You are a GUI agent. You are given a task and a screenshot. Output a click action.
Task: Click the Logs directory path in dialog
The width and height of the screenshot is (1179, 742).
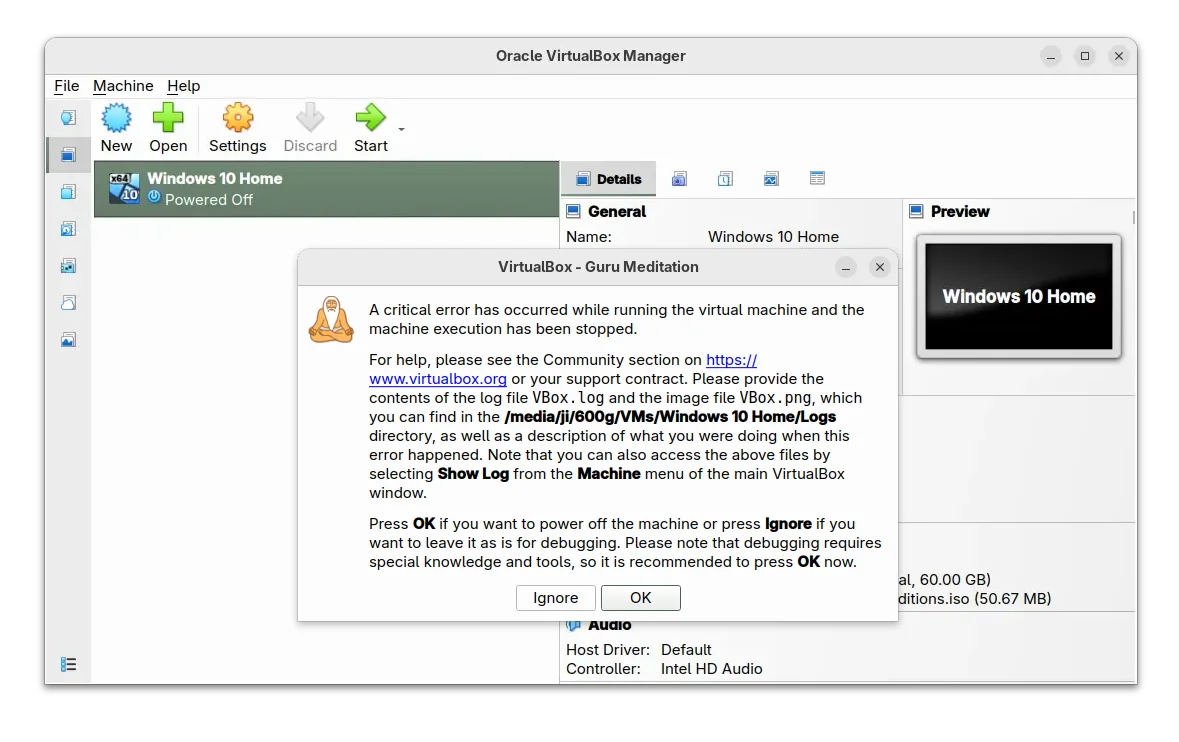tap(670, 417)
